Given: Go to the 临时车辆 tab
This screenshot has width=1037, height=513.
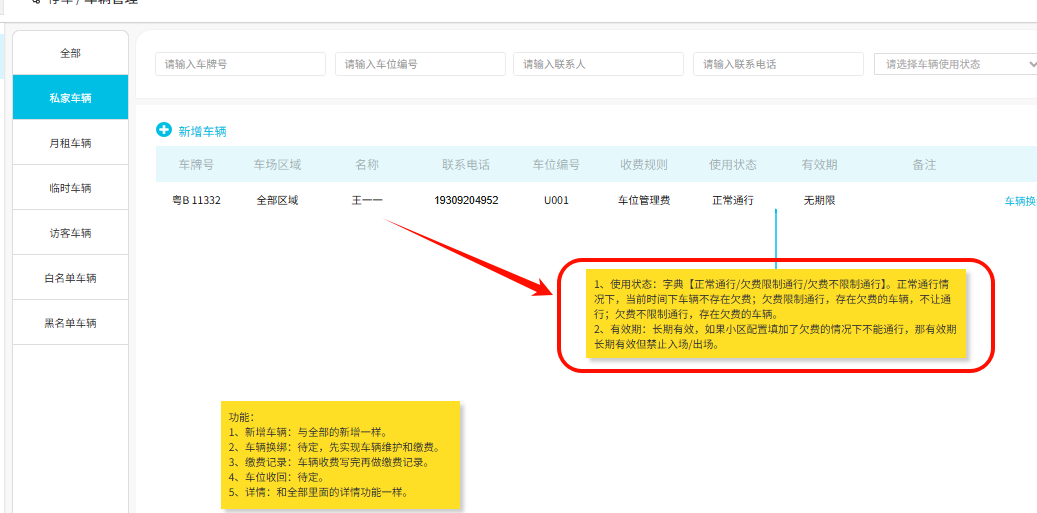Looking at the screenshot, I should pos(70,188).
